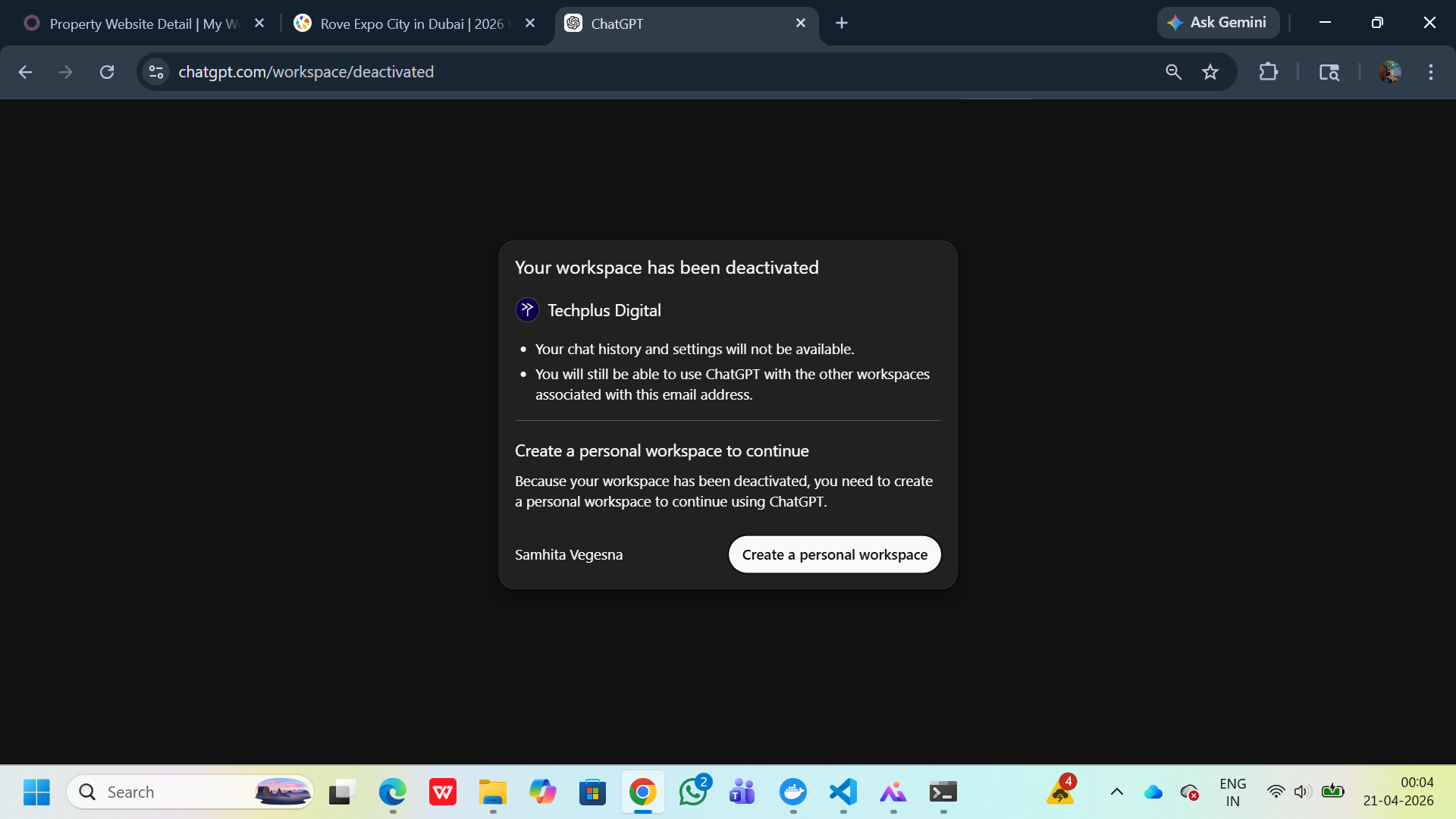This screenshot has width=1456, height=819.
Task: Click the Ask Gemini button
Action: tap(1218, 23)
